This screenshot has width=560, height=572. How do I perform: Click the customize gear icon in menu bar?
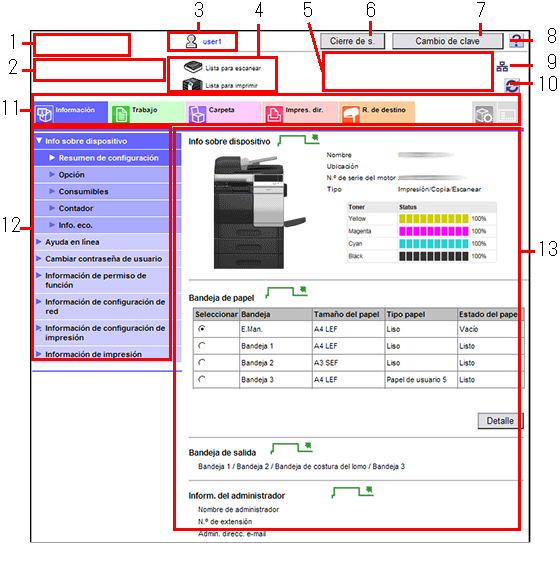click(484, 113)
